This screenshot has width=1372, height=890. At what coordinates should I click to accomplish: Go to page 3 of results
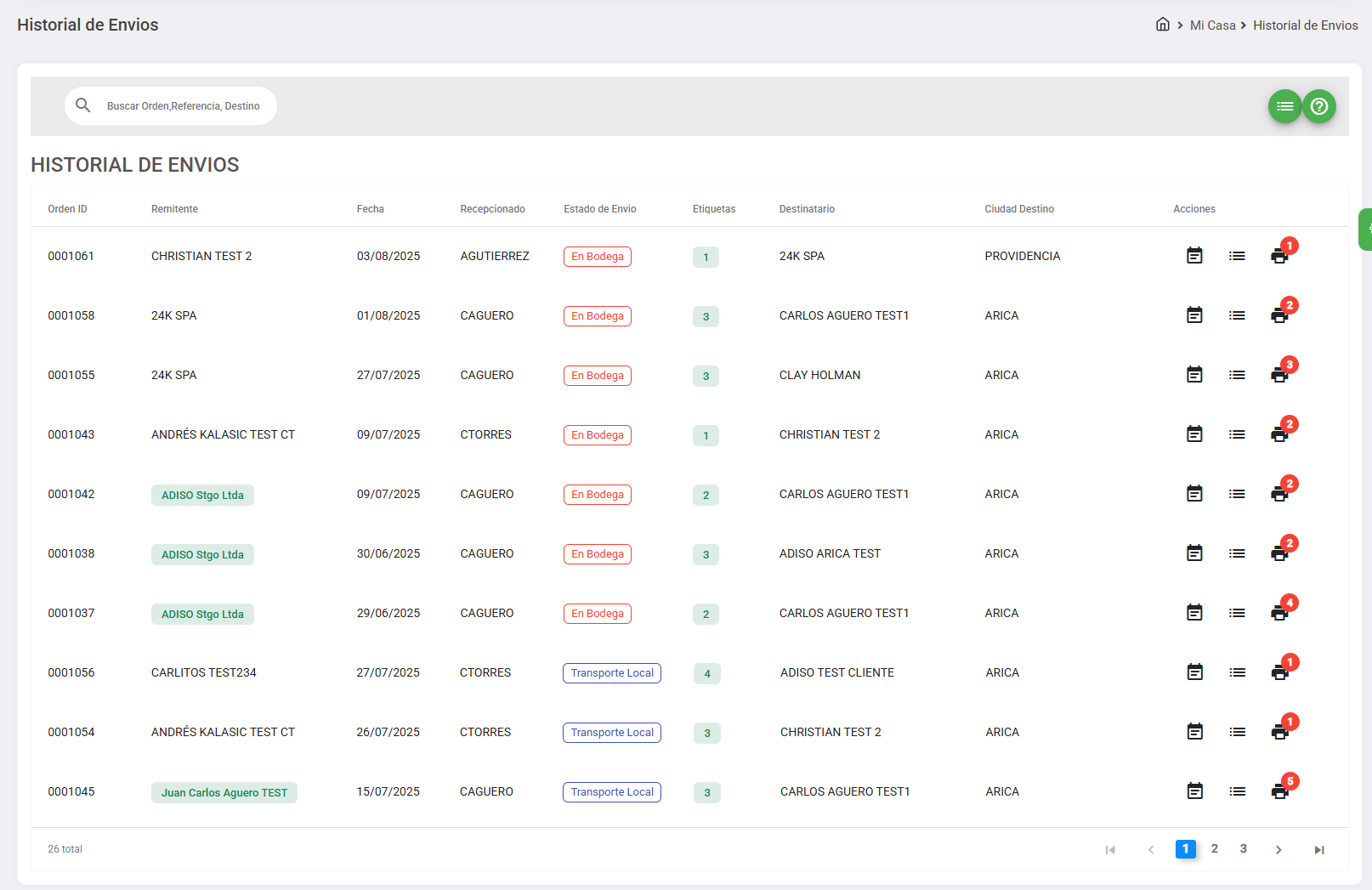pyautogui.click(x=1244, y=848)
